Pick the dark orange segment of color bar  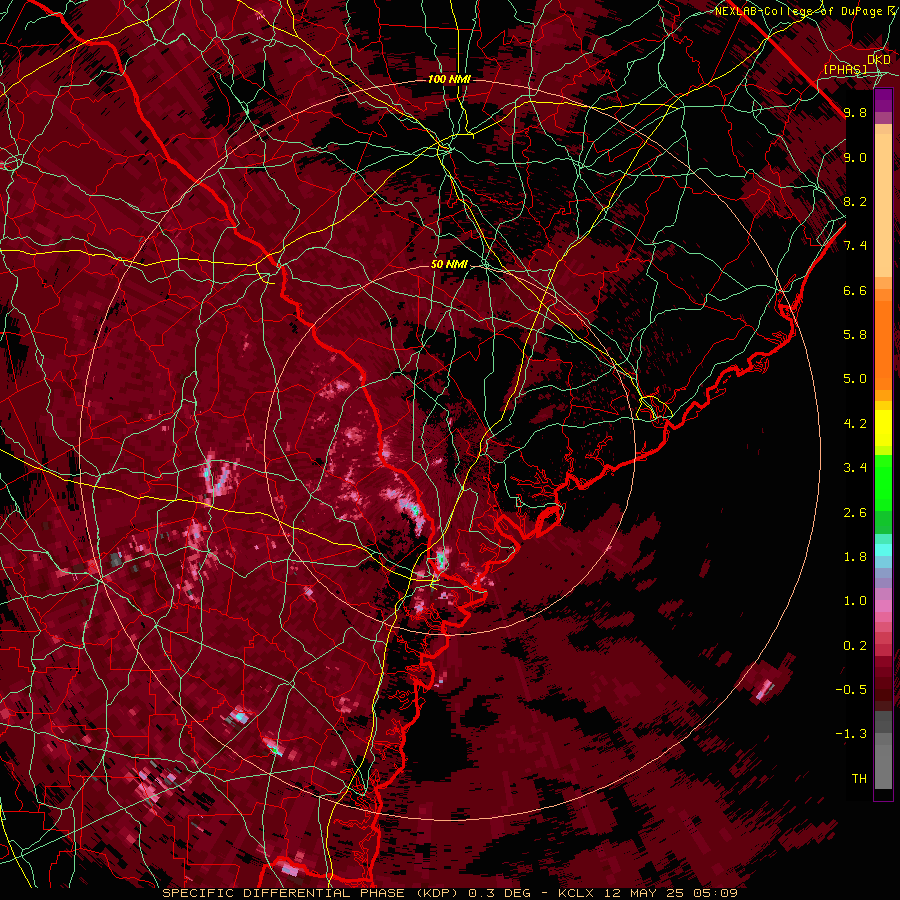click(x=883, y=344)
